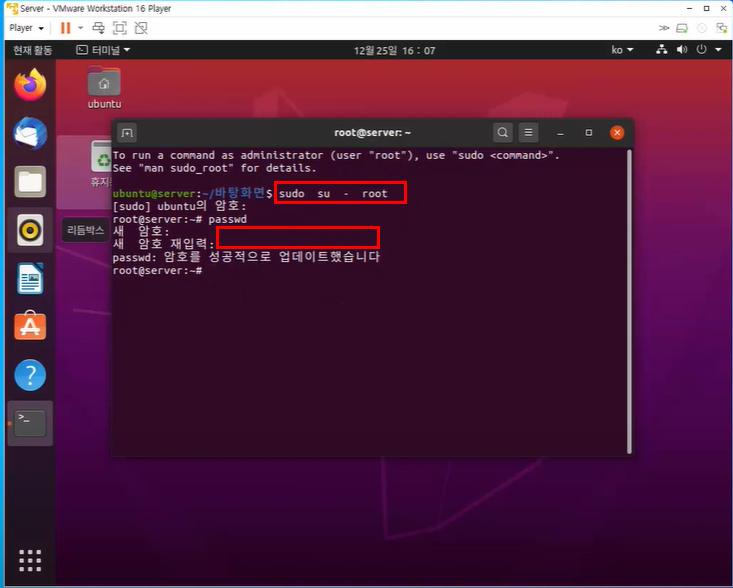Screen dimensions: 733x588
Task: Close the root@server terminal window
Action: pos(617,133)
